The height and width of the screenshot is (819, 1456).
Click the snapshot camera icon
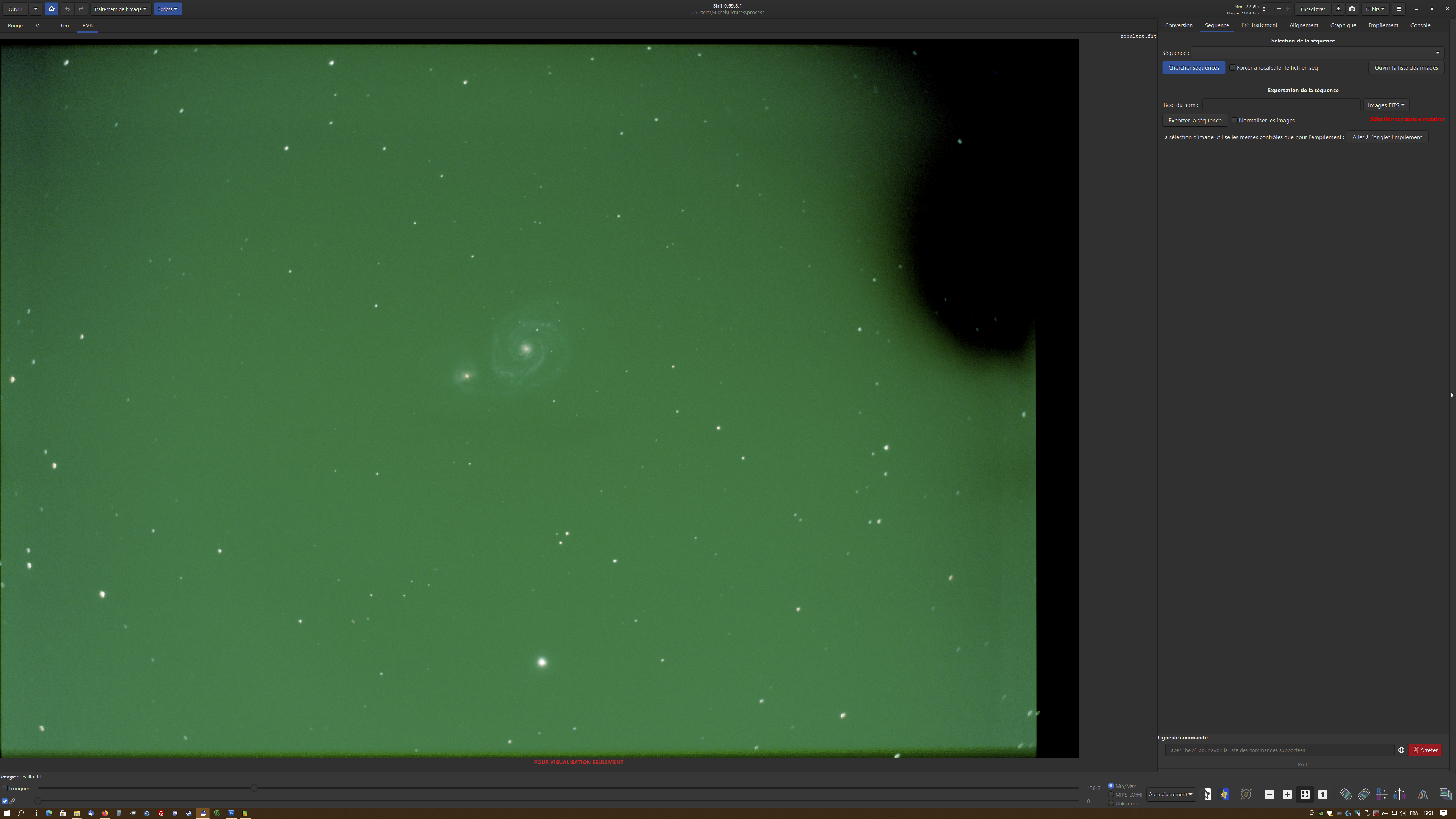1351,9
